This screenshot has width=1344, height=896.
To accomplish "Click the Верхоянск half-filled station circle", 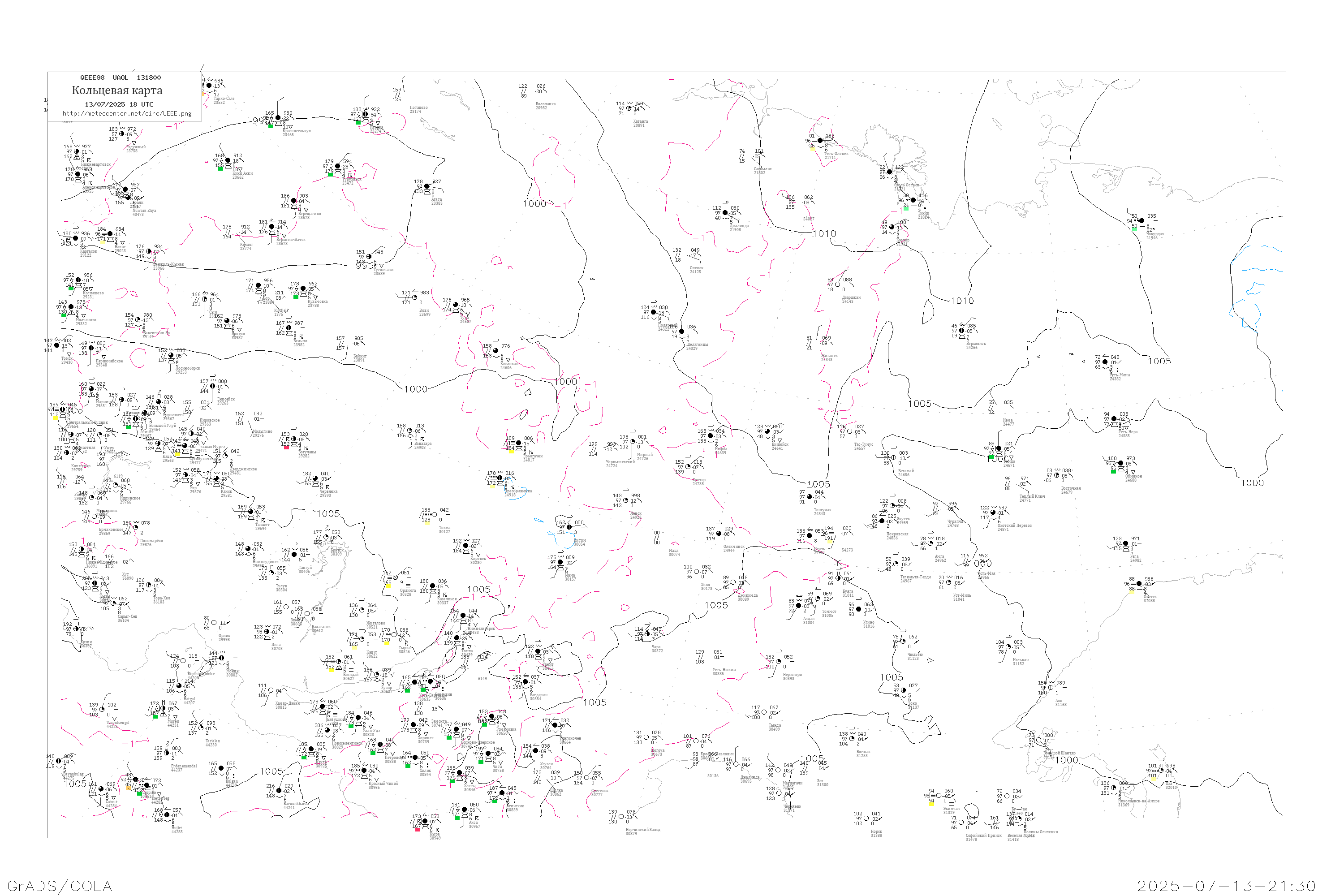I will click(961, 331).
